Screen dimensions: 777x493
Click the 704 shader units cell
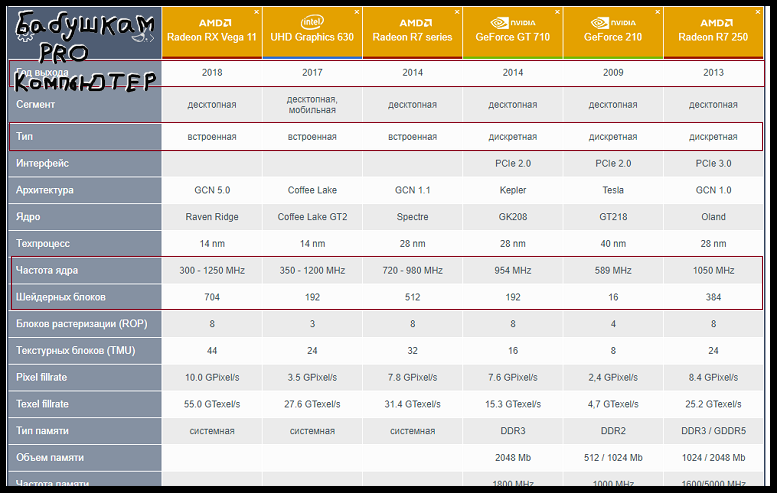point(212,297)
